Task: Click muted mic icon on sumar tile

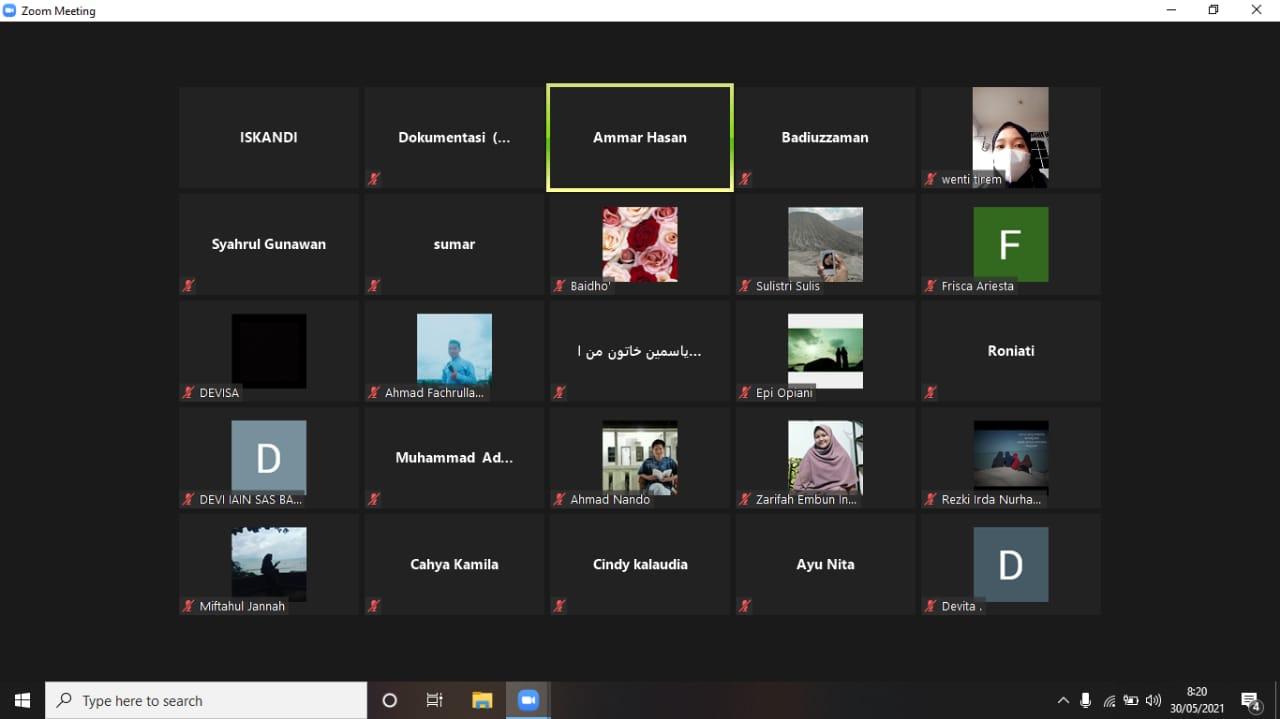Action: [x=374, y=286]
